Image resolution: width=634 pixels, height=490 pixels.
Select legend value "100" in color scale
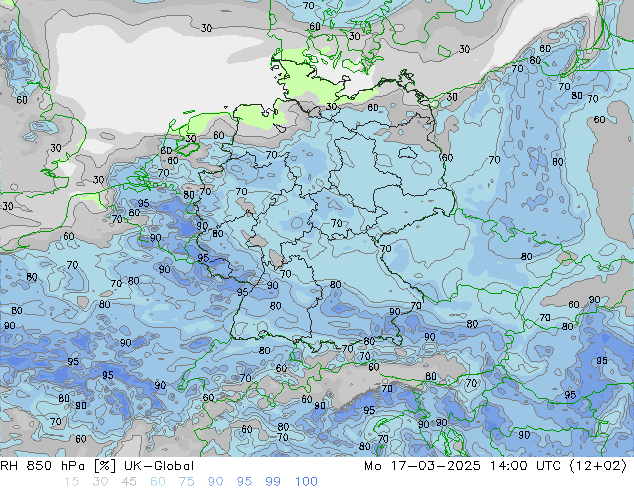click(306, 482)
